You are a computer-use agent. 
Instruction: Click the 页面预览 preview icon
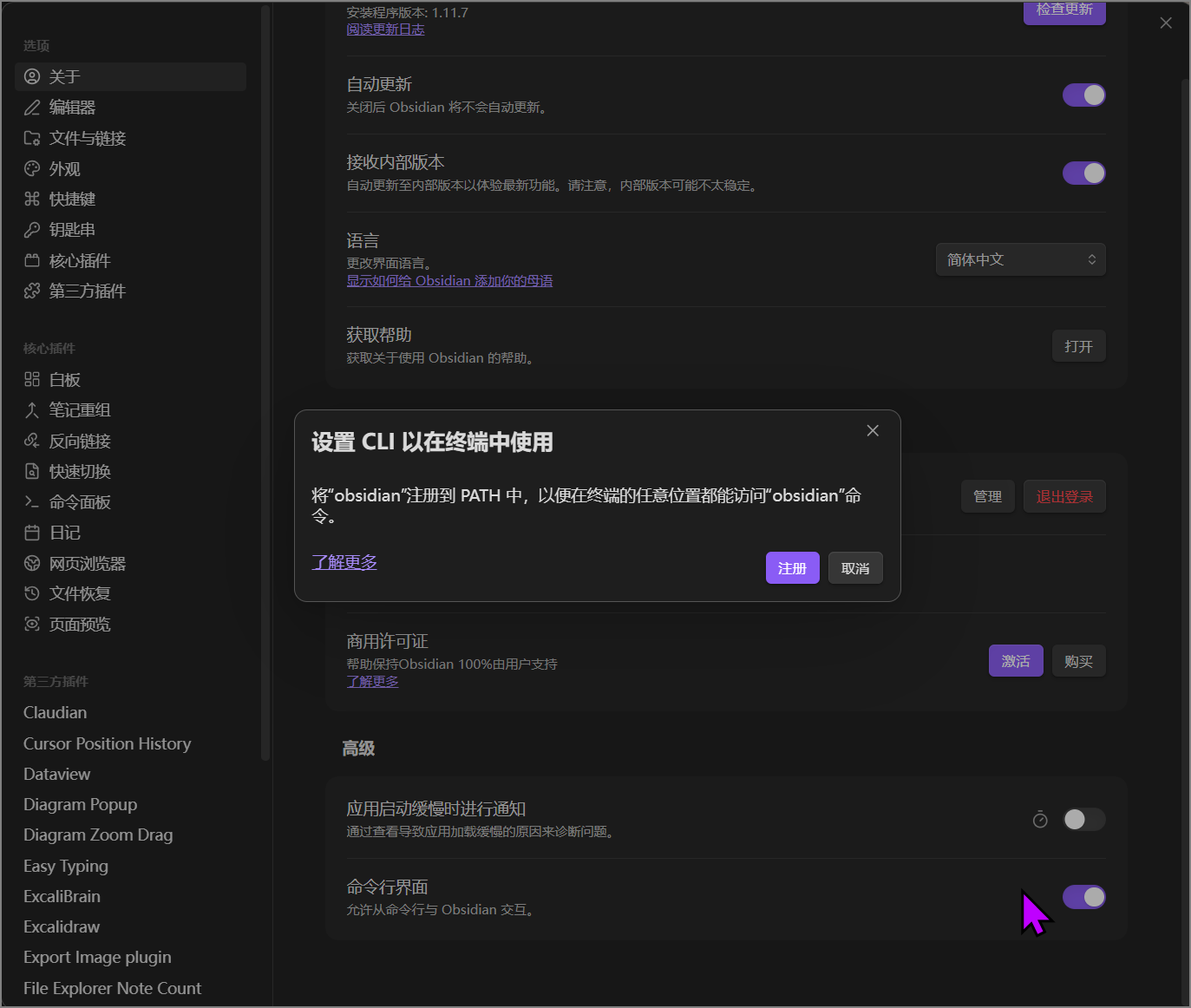32,624
